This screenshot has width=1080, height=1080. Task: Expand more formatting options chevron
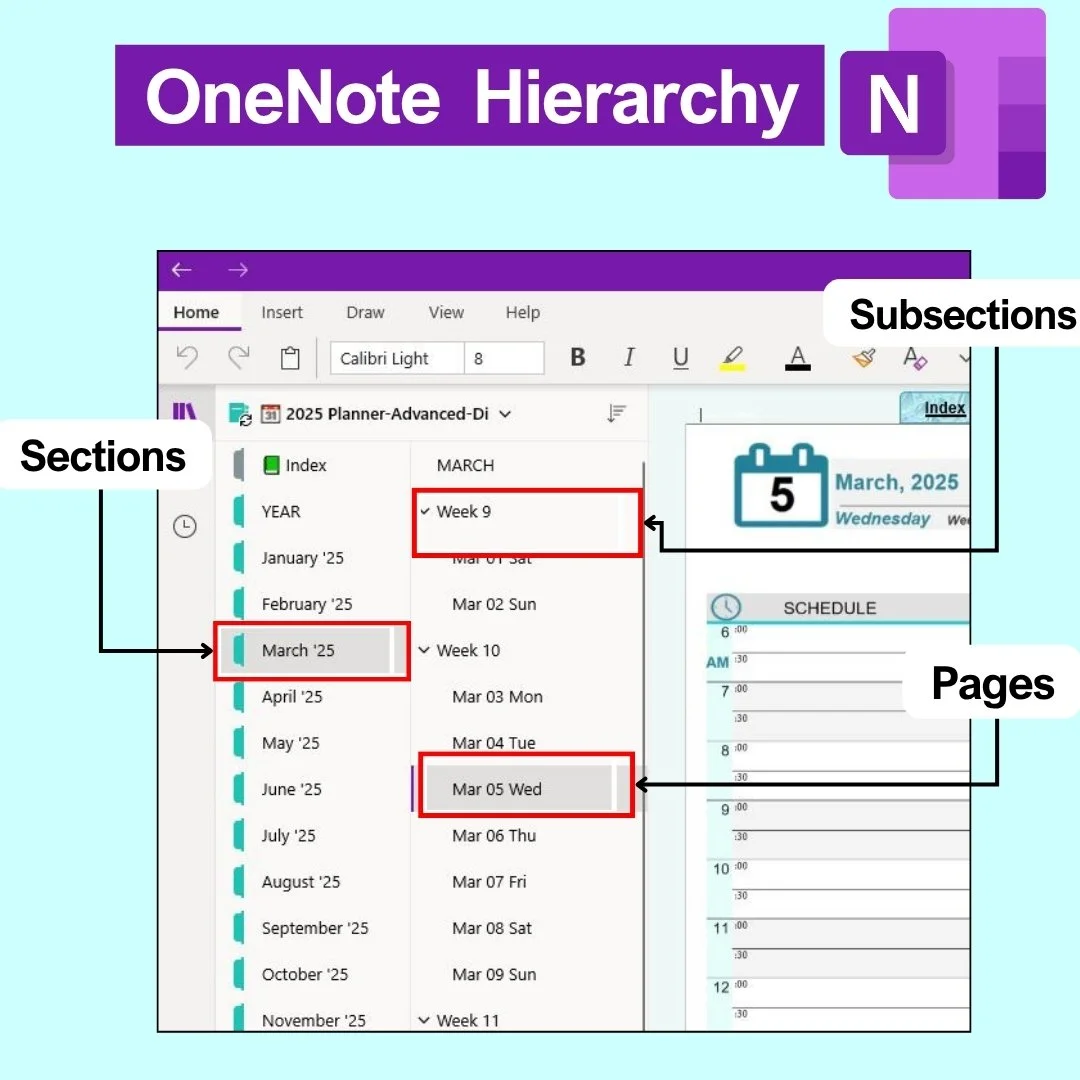coord(964,358)
